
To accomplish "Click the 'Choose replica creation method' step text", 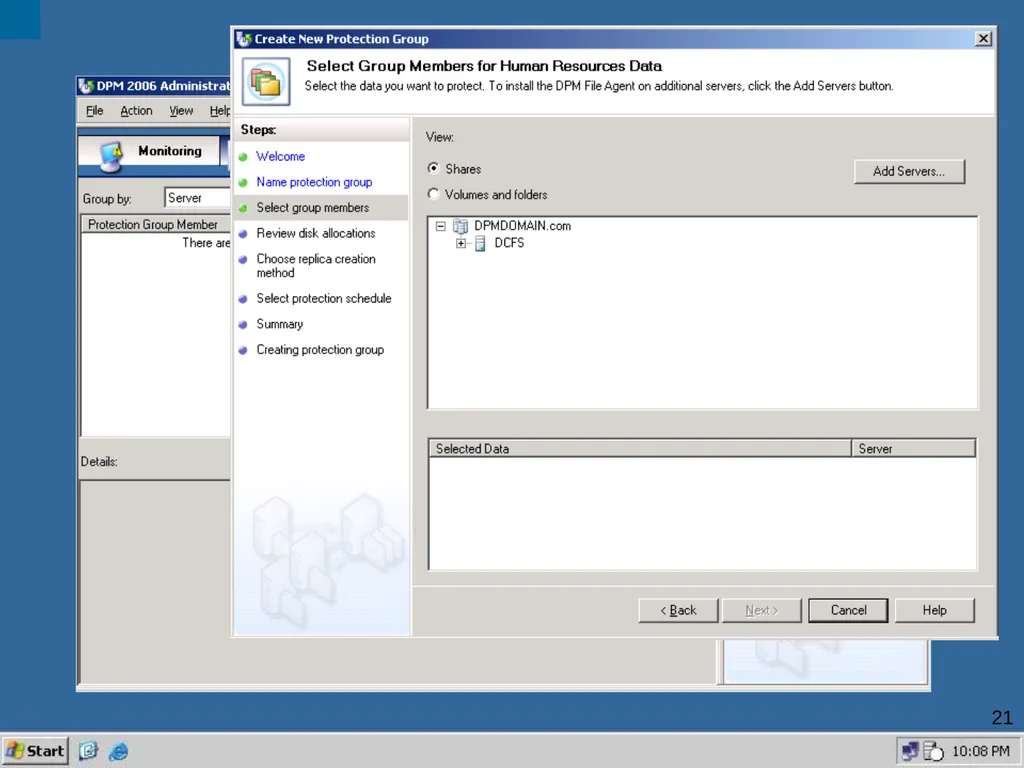I will click(316, 266).
